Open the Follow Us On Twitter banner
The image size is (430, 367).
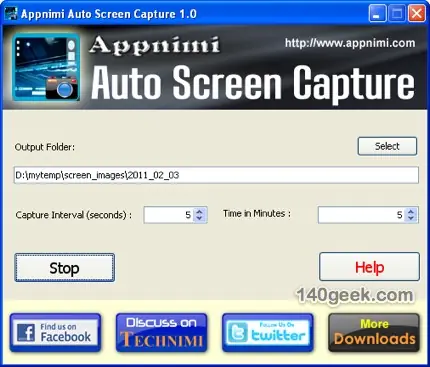[x=268, y=332]
